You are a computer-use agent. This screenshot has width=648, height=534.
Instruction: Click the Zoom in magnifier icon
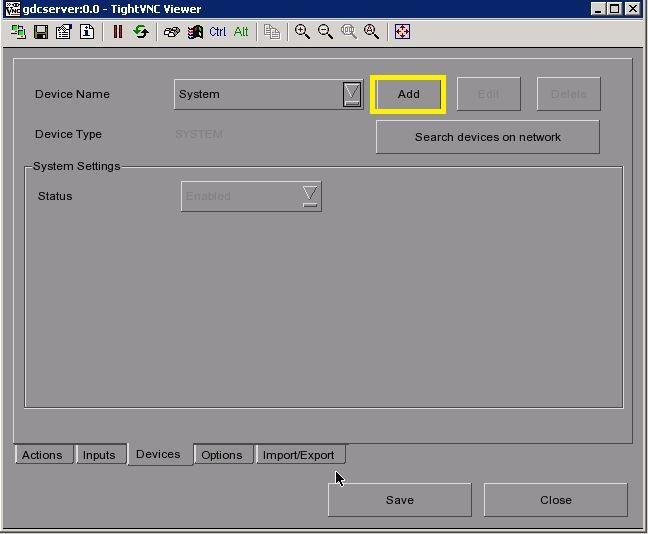302,32
